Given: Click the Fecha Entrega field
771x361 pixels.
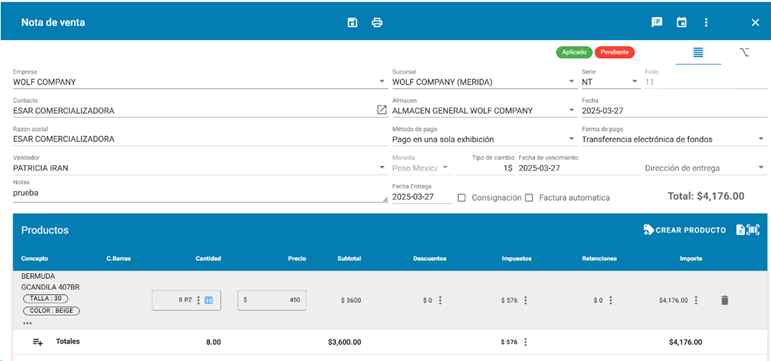Looking at the screenshot, I should (421, 197).
